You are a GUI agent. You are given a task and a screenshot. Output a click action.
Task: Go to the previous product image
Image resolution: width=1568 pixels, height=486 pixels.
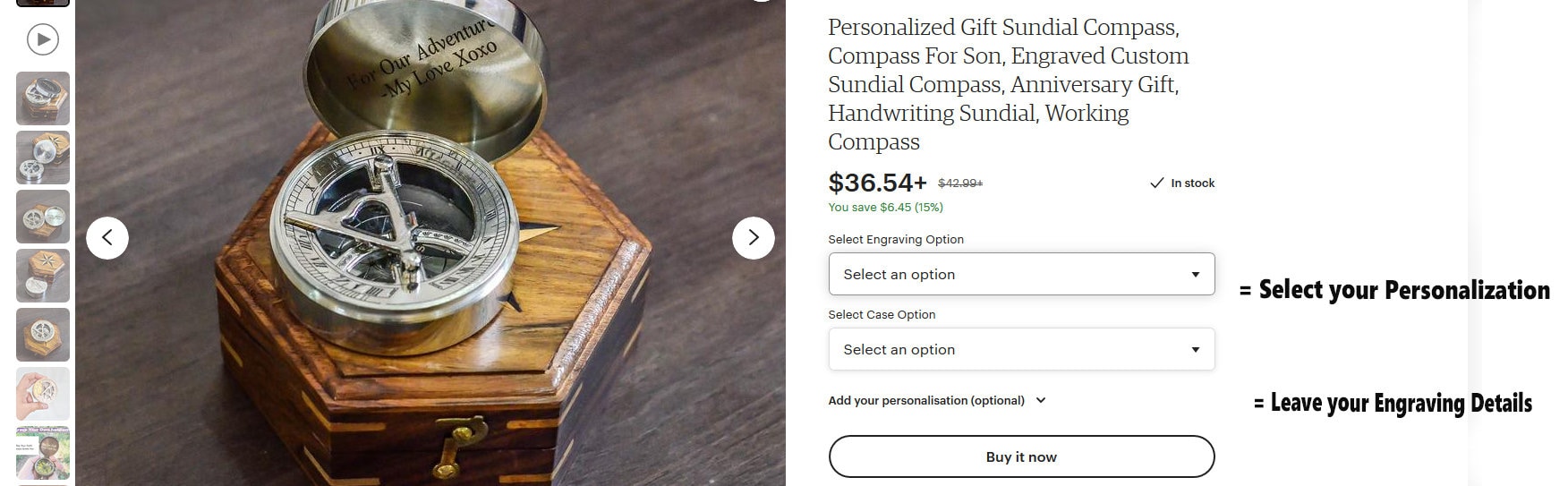coord(107,238)
